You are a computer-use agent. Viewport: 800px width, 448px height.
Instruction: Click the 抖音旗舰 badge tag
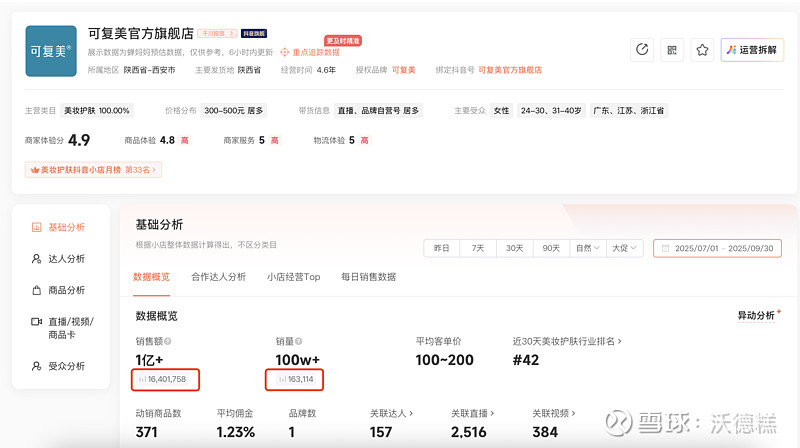(254, 33)
